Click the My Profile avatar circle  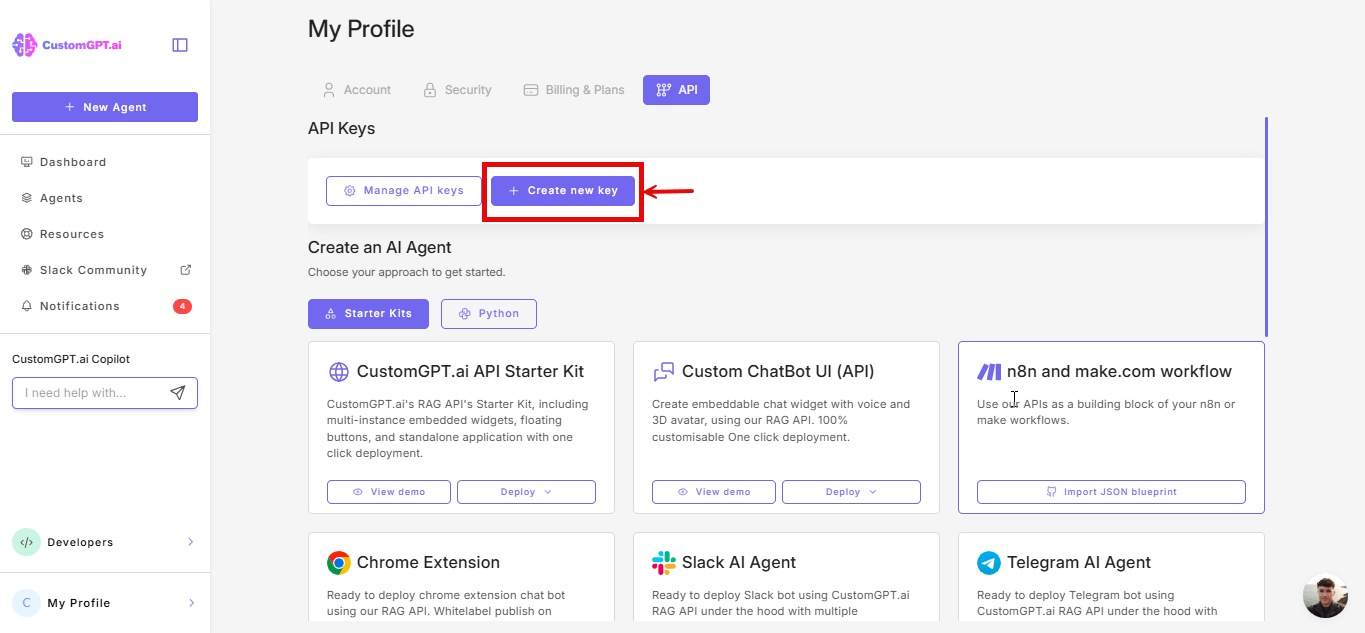coord(26,603)
